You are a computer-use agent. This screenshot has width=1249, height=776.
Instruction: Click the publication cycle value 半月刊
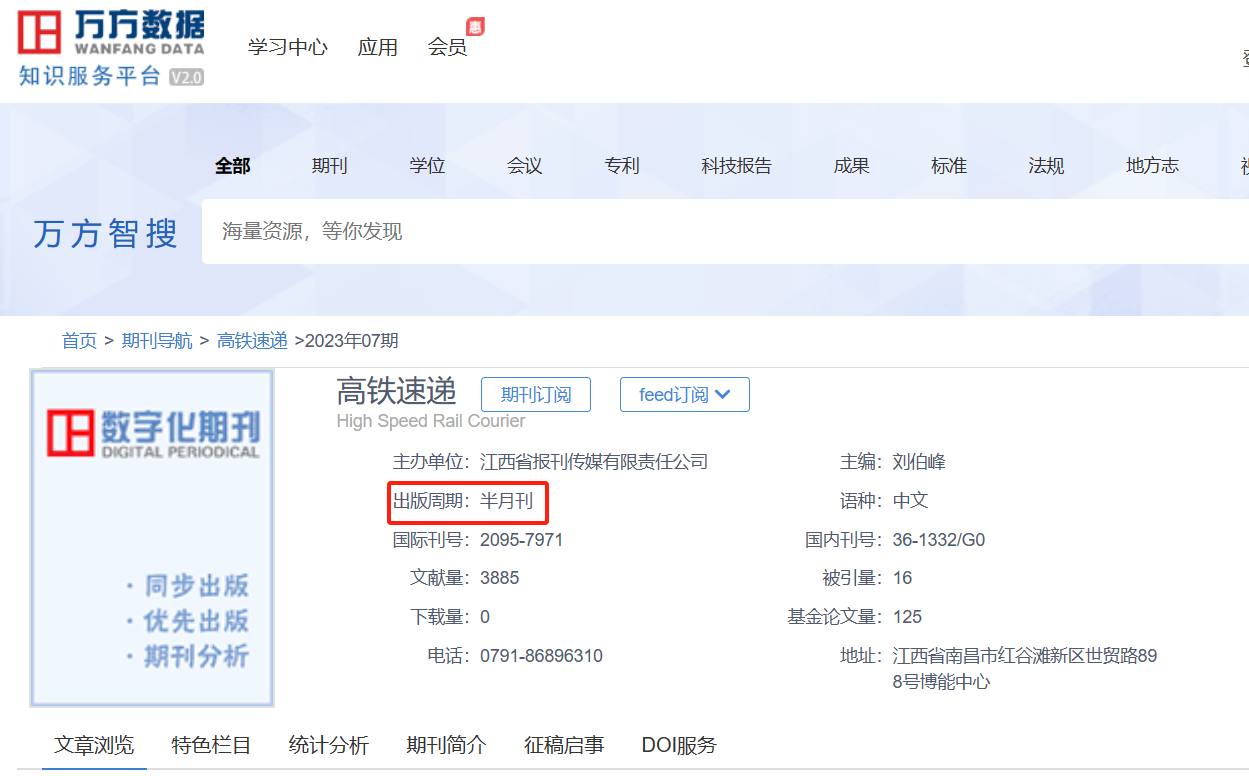(506, 501)
